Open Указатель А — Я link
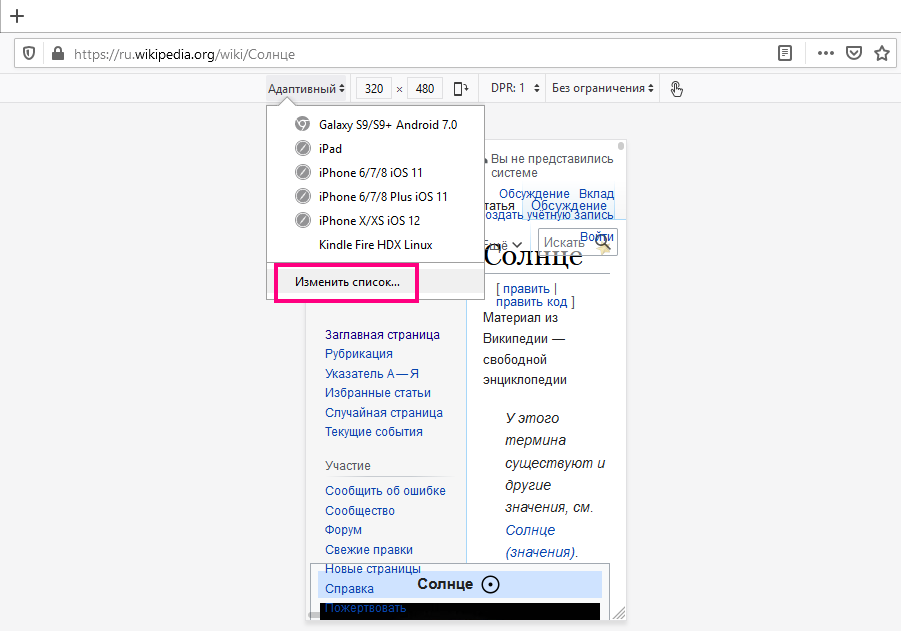Image resolution: width=901 pixels, height=631 pixels. point(372,374)
